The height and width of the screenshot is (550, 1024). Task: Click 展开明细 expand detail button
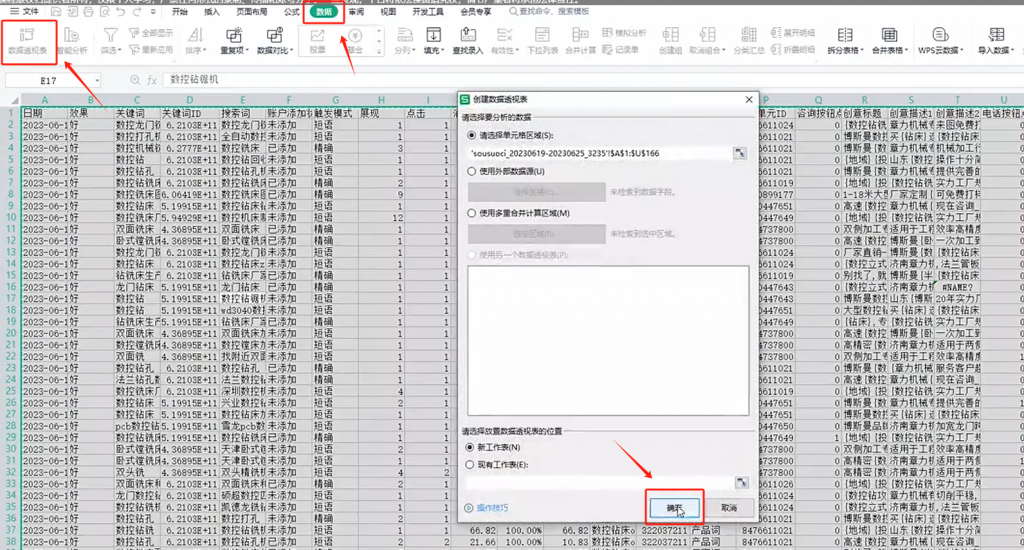pyautogui.click(x=793, y=33)
